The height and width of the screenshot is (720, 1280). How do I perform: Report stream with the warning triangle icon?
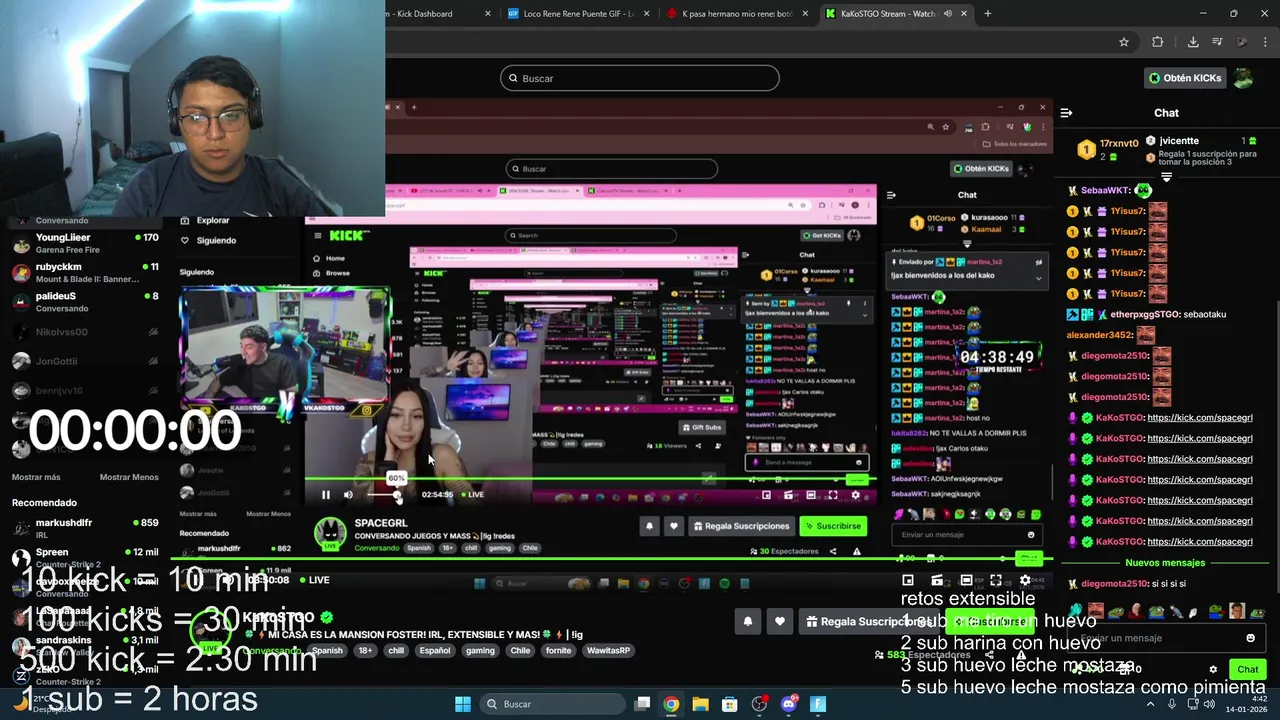pos(1021,655)
